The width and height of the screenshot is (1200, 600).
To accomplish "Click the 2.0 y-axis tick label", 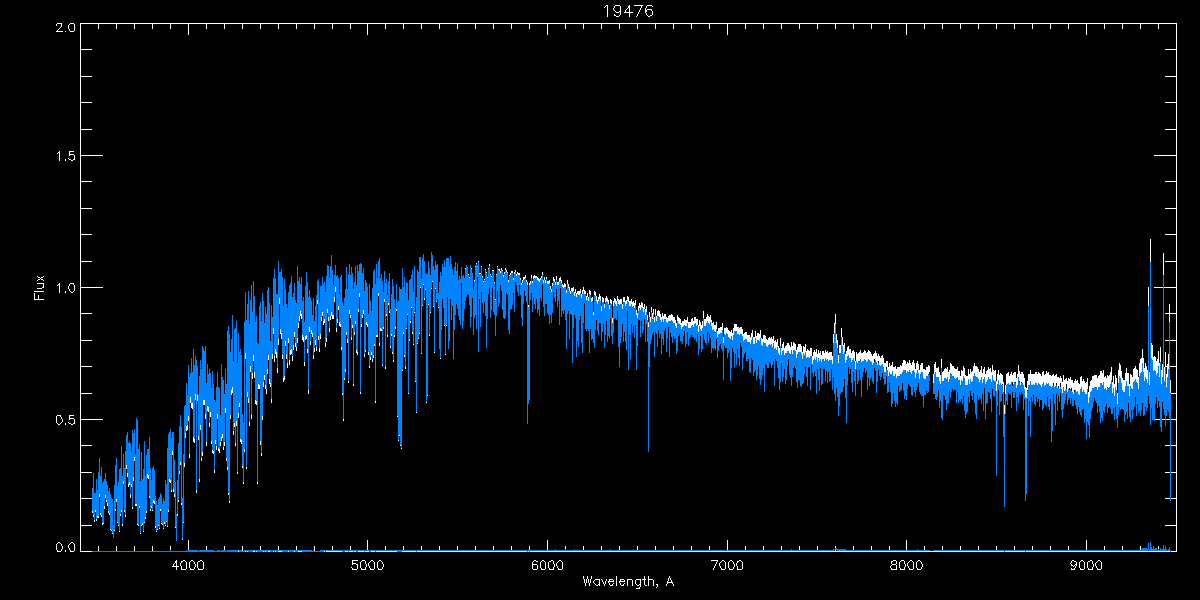I will click(65, 27).
